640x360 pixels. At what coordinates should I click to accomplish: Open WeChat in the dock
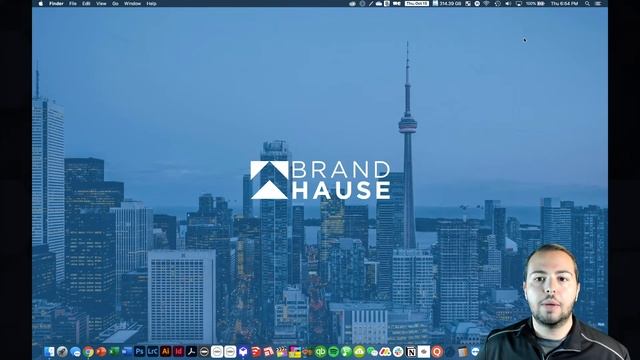(372, 351)
